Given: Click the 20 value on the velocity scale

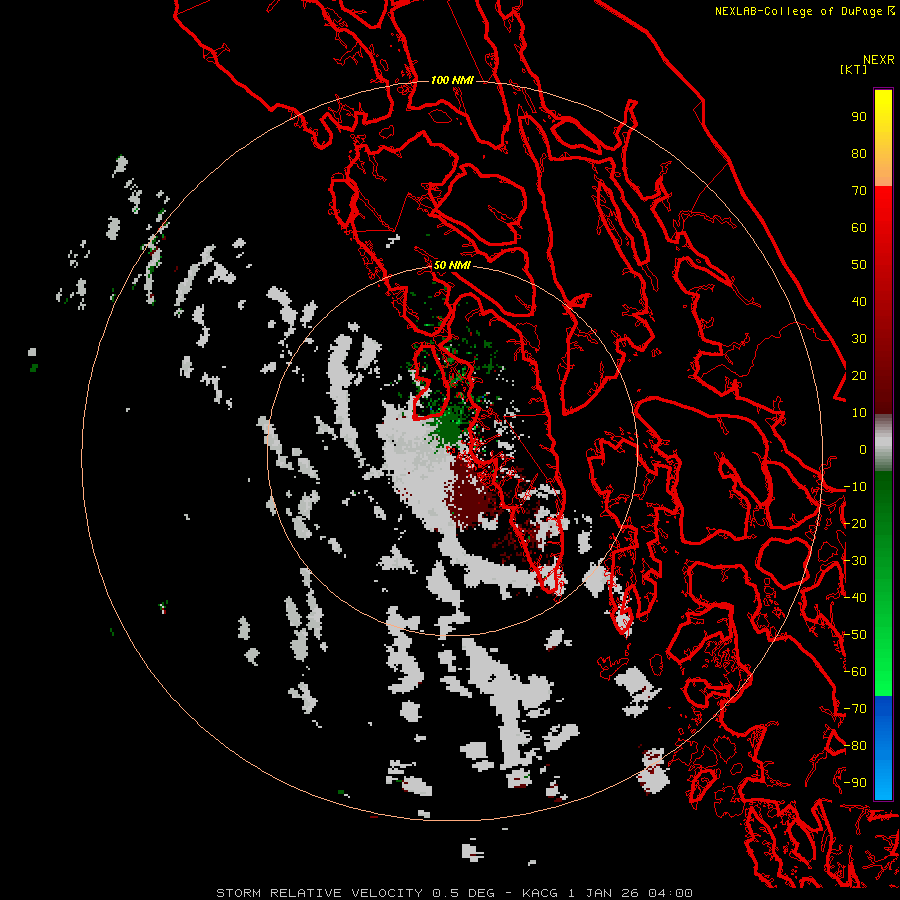Looking at the screenshot, I should 859,376.
